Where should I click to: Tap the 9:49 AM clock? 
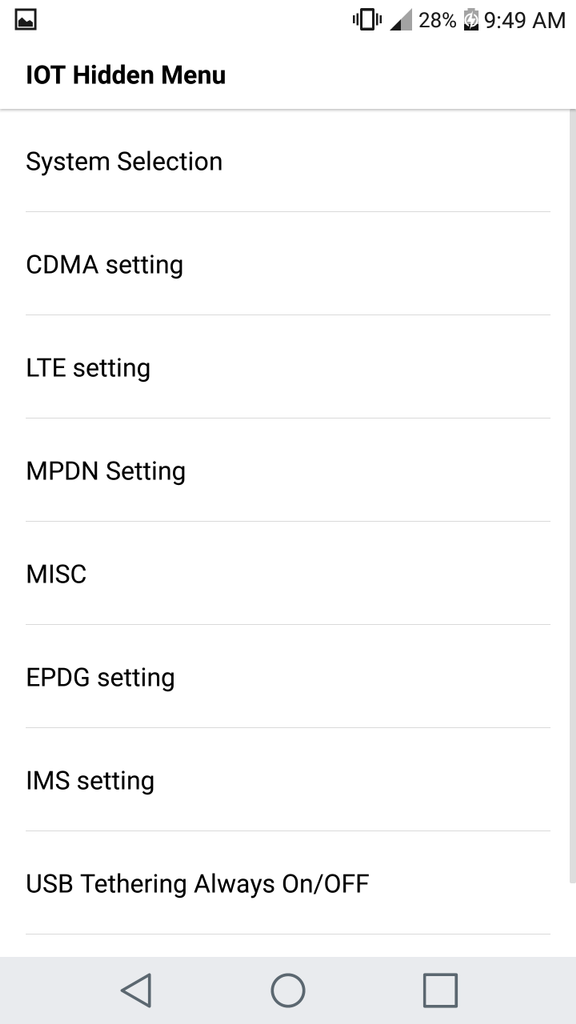524,21
